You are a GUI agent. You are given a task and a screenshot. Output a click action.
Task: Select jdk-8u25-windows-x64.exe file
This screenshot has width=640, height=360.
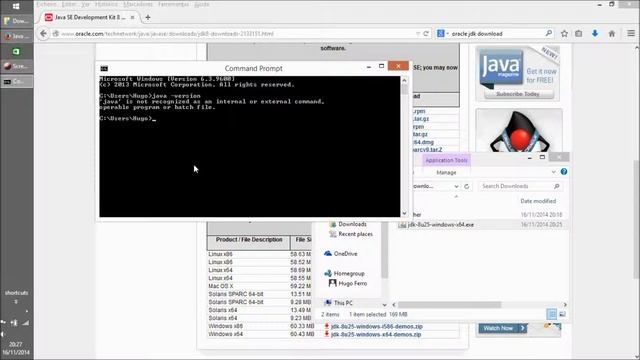click(440, 225)
